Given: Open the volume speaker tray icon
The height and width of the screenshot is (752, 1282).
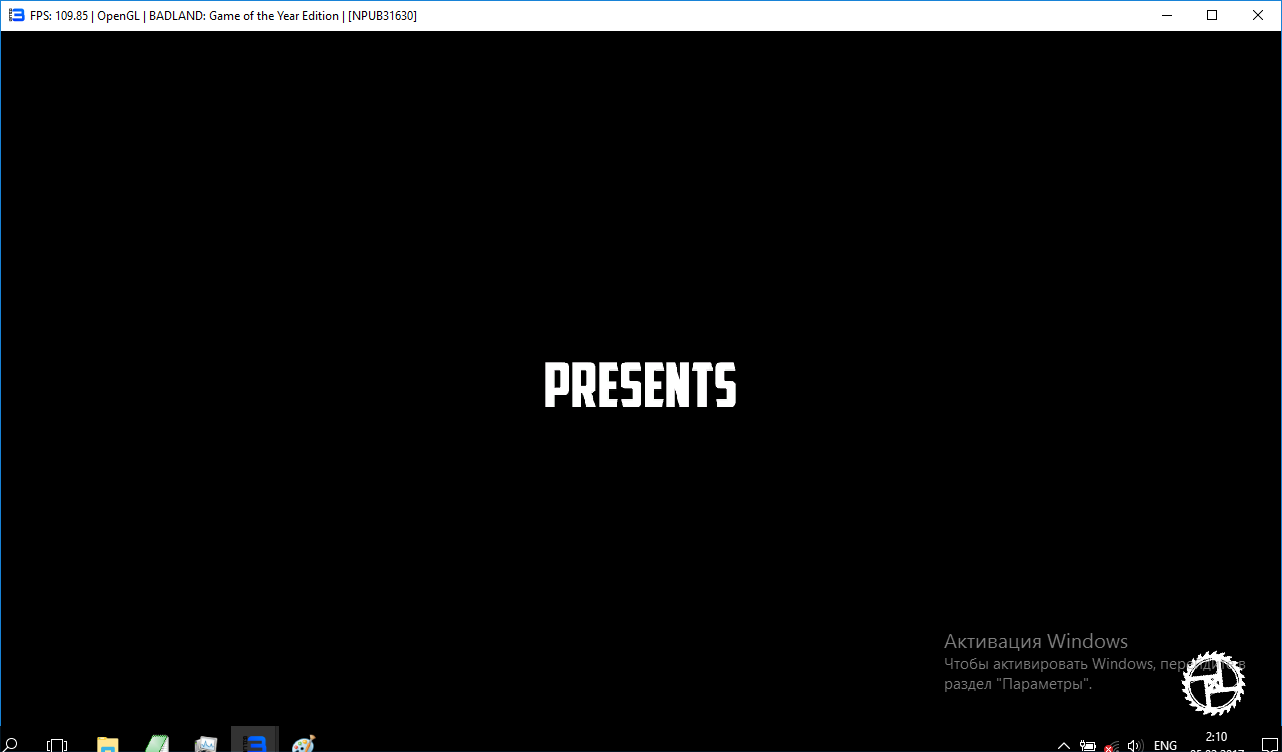Looking at the screenshot, I should click(x=1135, y=745).
